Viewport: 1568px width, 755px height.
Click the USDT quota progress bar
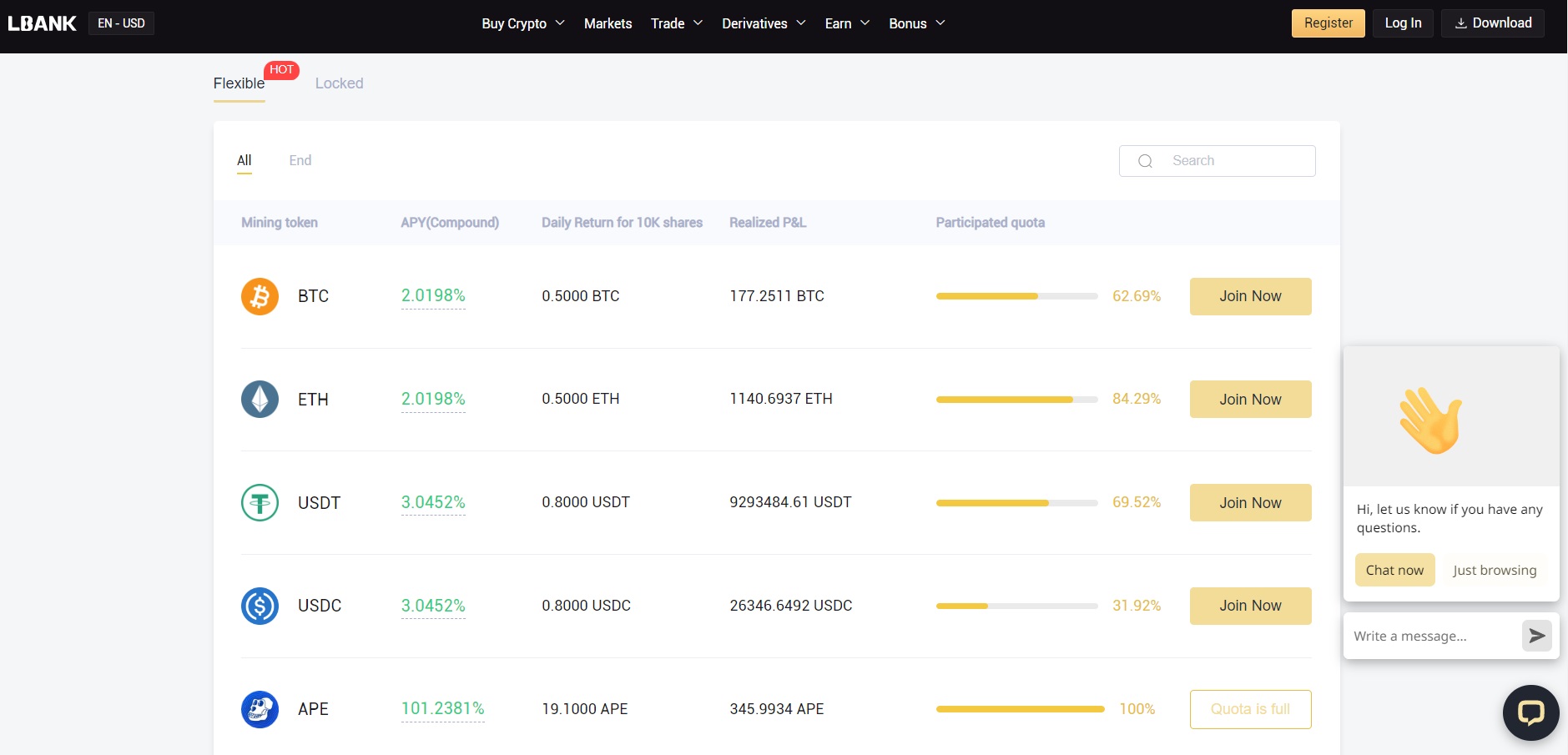click(1016, 503)
